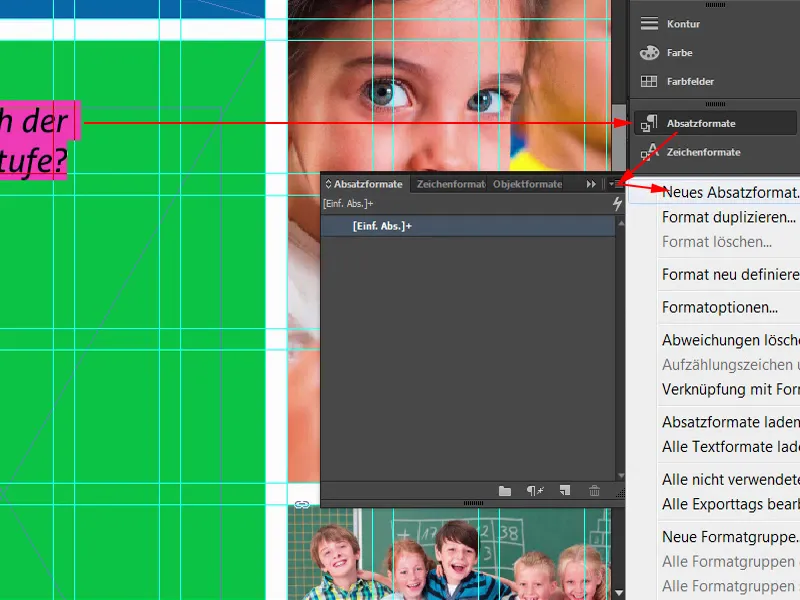Open Formatoptionen... from the menu
800x600 pixels.
(719, 308)
